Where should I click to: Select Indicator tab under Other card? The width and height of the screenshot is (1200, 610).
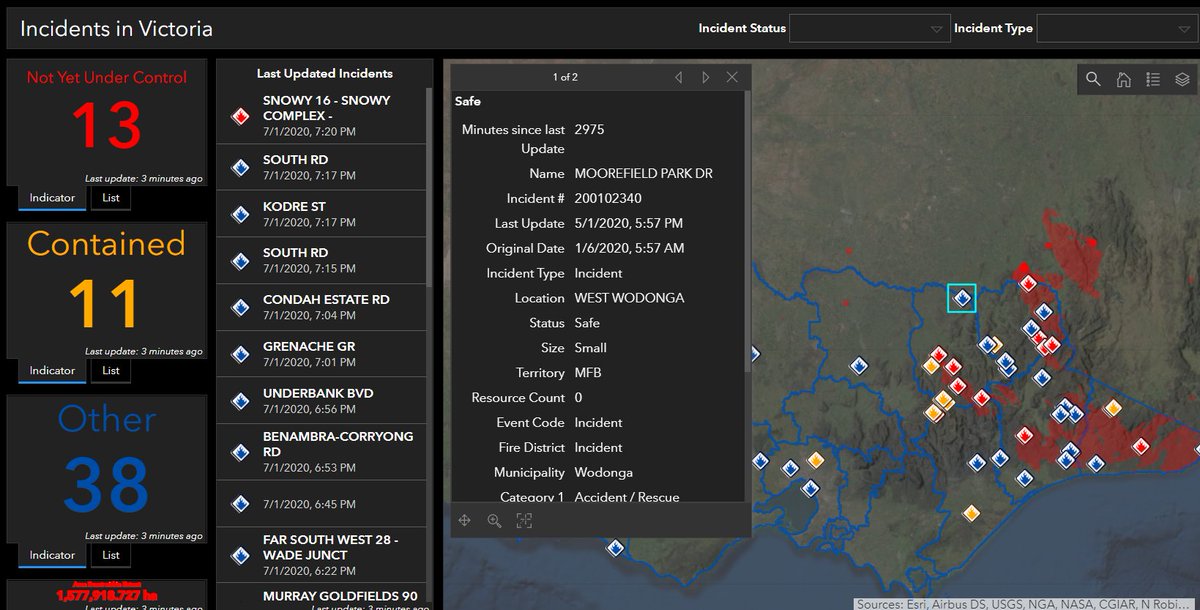tap(52, 555)
